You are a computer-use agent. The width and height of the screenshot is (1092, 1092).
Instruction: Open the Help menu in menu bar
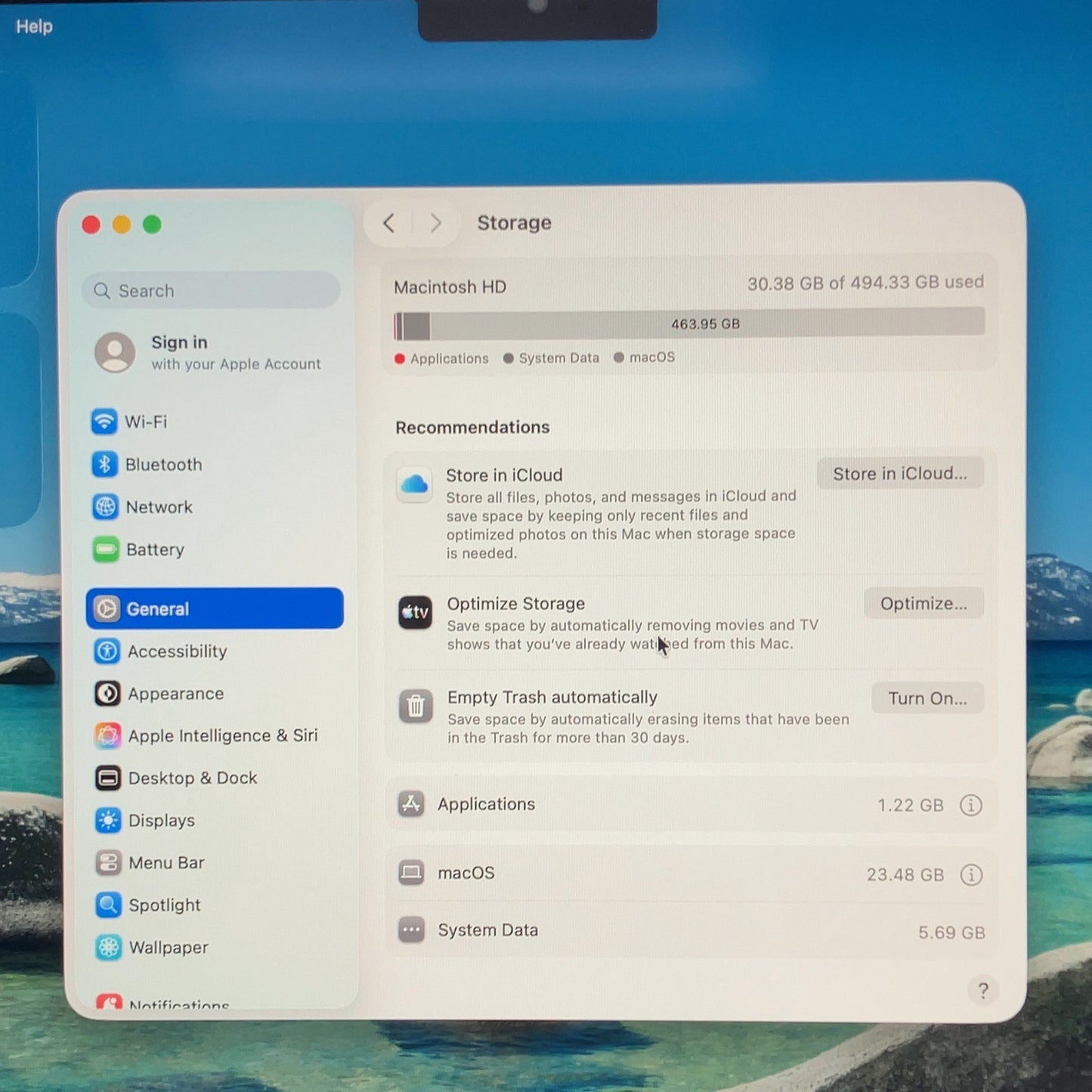[x=34, y=26]
